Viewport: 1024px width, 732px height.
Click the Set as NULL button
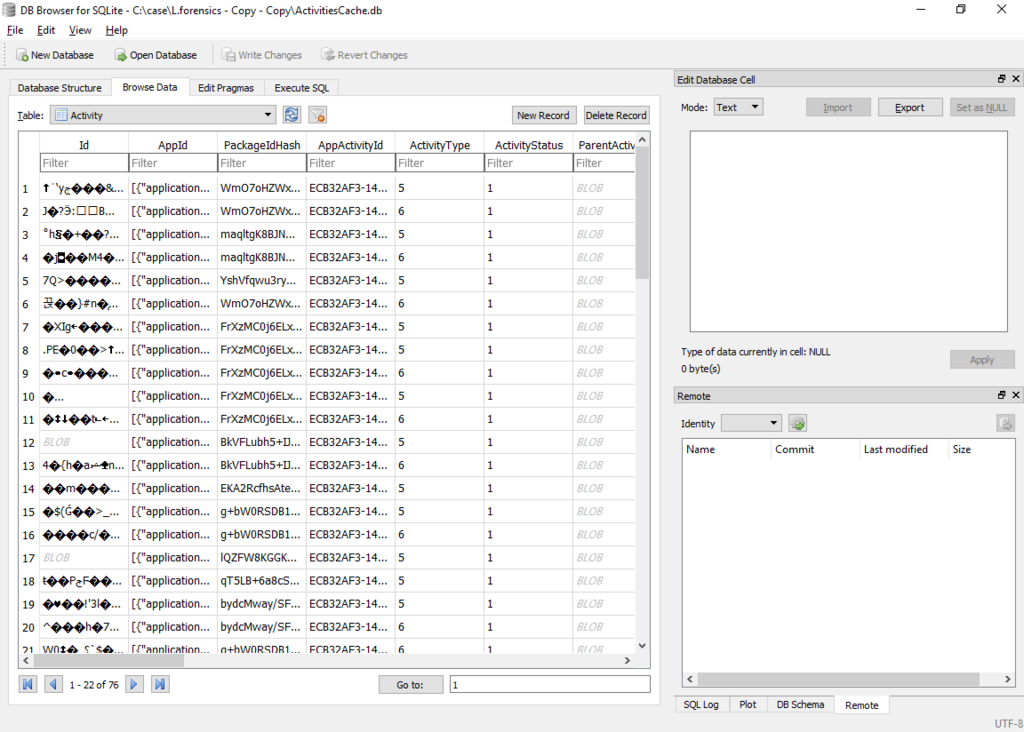click(x=982, y=107)
